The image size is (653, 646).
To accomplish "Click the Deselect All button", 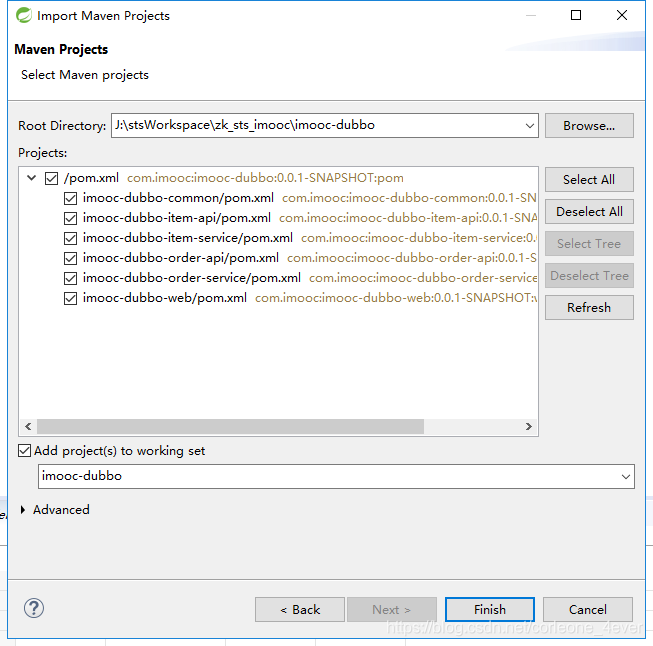I will pos(589,212).
